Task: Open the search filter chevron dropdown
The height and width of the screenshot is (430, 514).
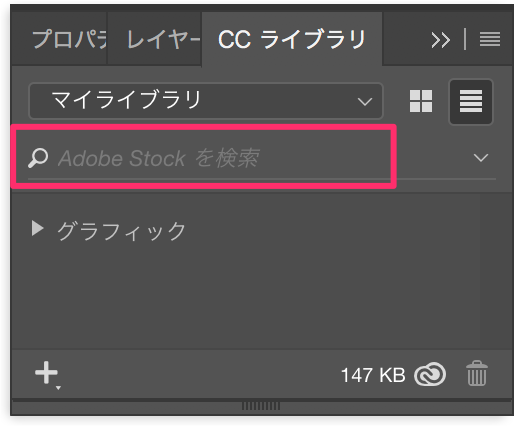Action: [481, 157]
